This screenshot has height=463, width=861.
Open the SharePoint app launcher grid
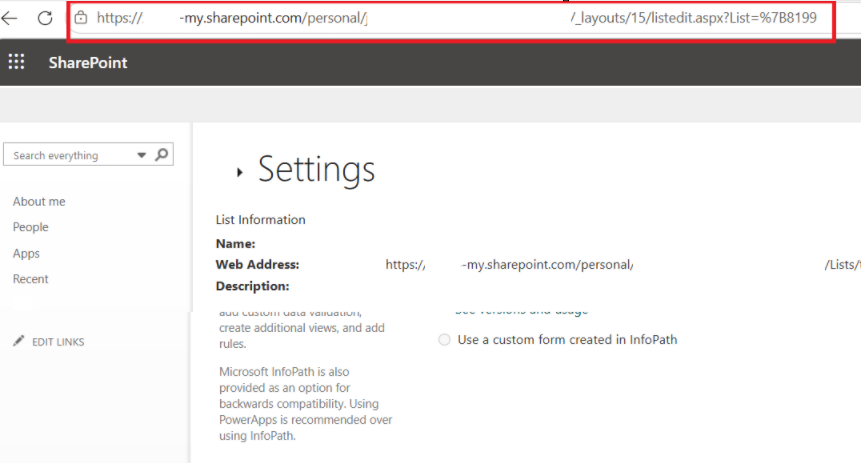(x=16, y=62)
